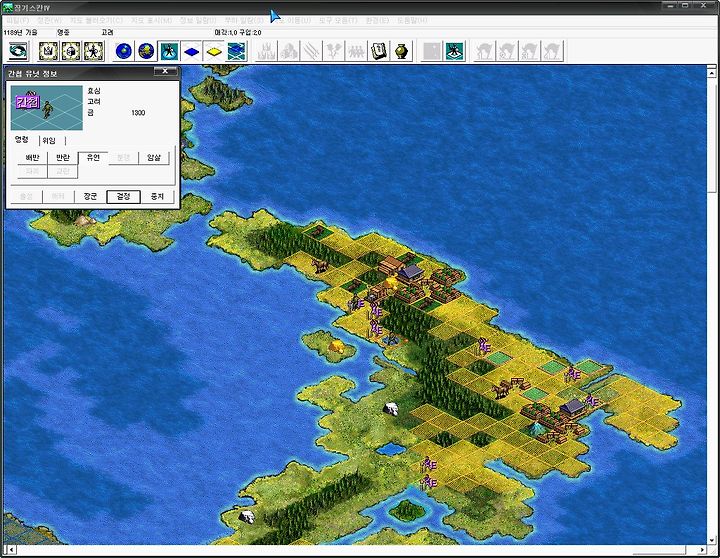Choose the 암살 command button

tap(154, 158)
